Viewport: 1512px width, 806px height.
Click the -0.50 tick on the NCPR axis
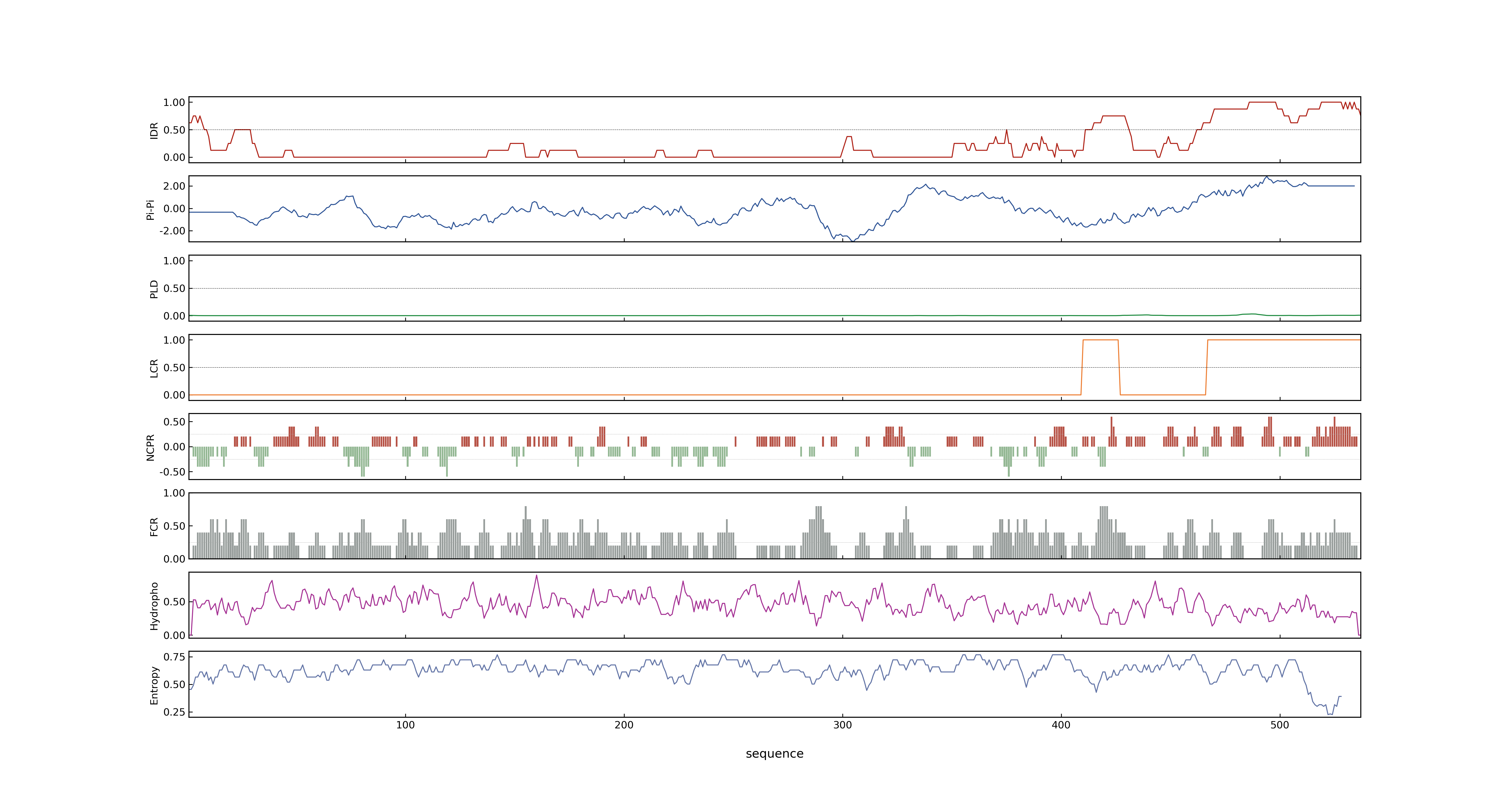tap(172, 472)
